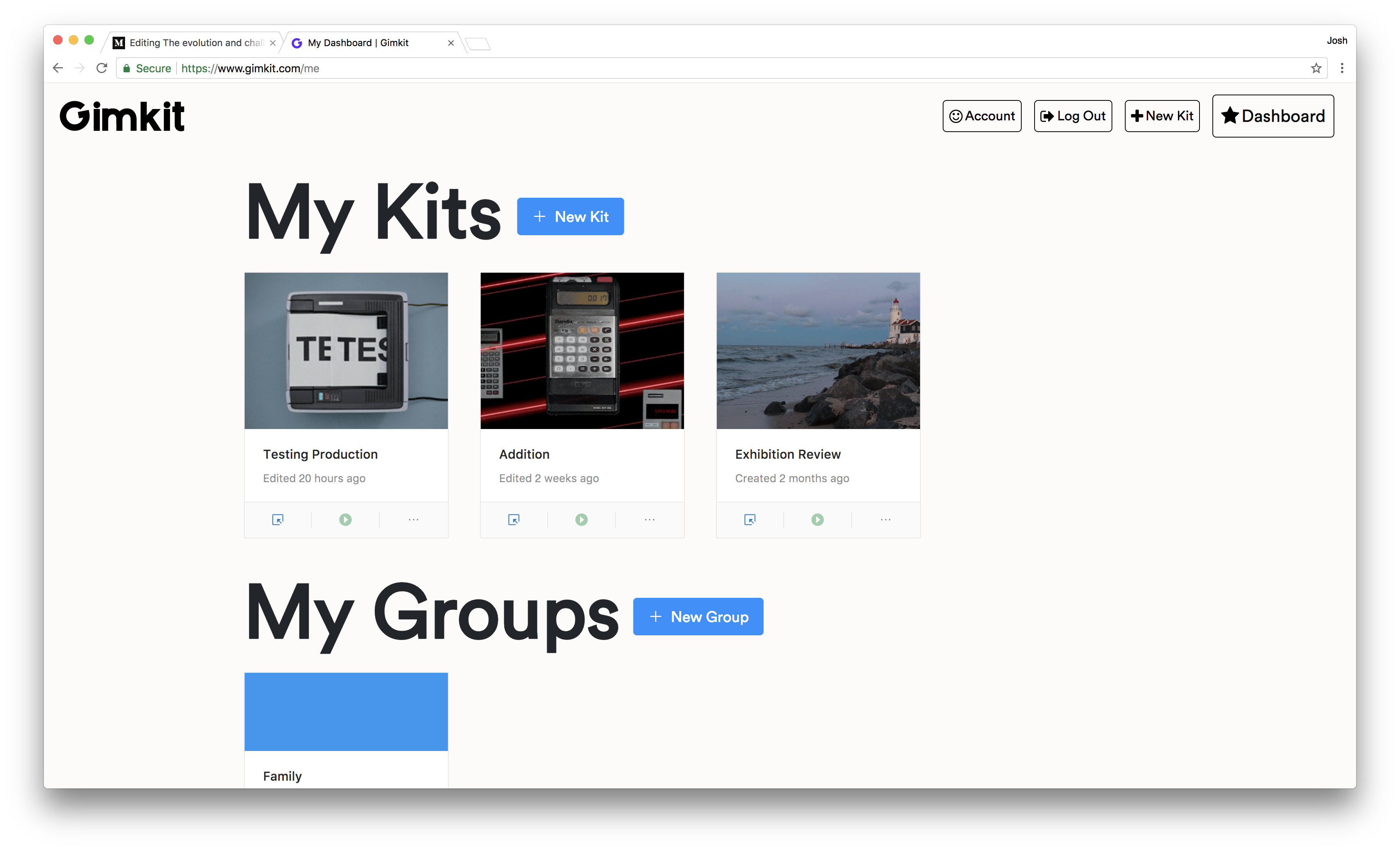This screenshot has width=1400, height=851.
Task: Play the Exhibition Review kit
Action: [817, 519]
